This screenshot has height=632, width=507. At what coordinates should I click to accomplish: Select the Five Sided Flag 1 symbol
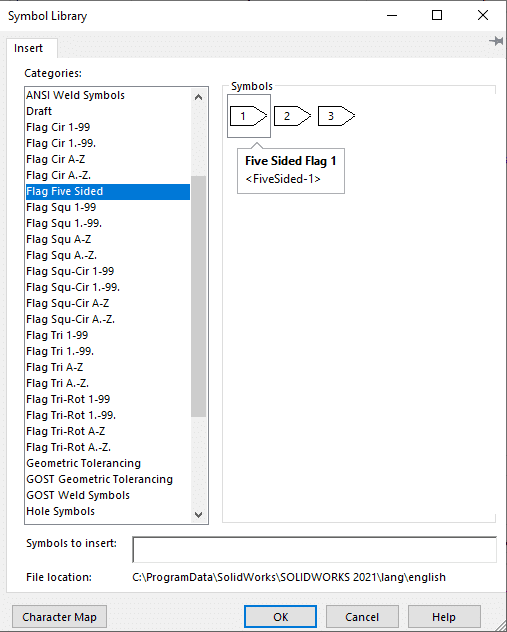pyautogui.click(x=249, y=116)
